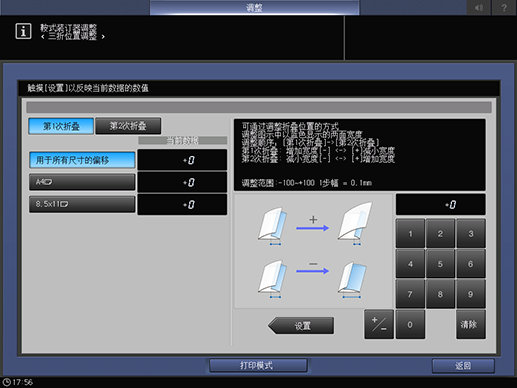Tap keypad digit 8
Viewport: 517px width, 388px height.
[440, 294]
